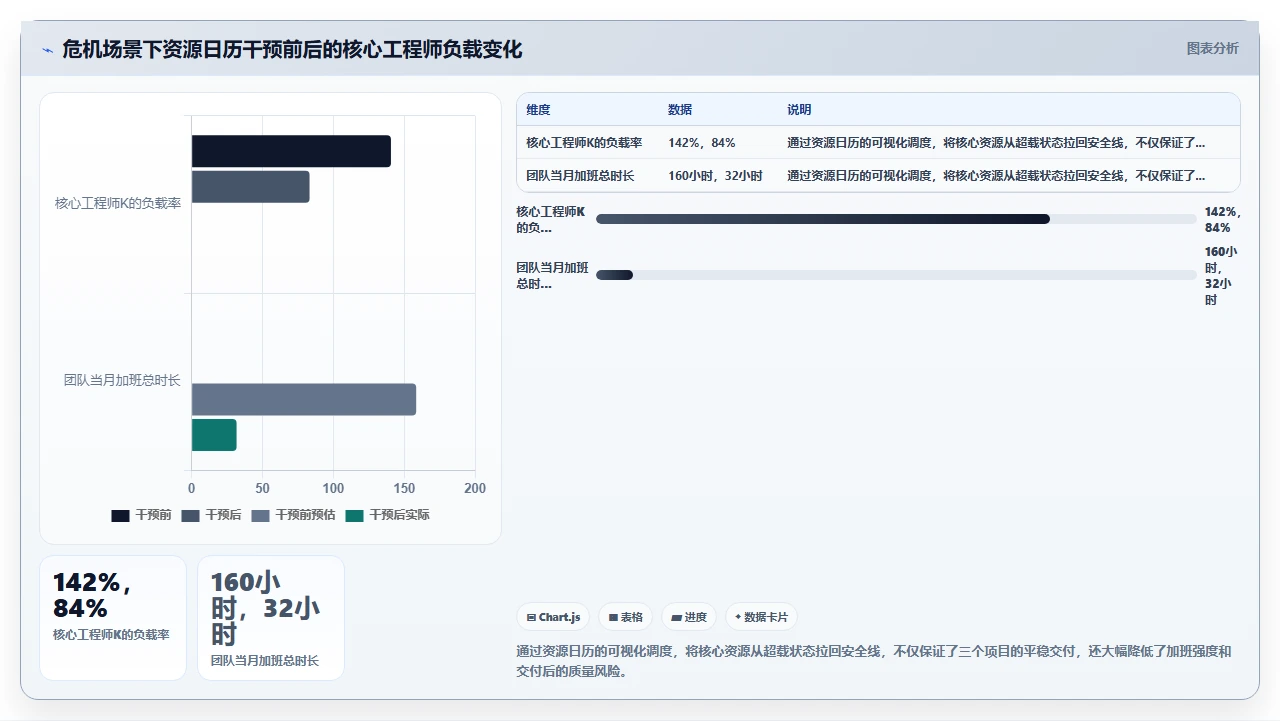Click the description in 核心工程师K row
The height and width of the screenshot is (721, 1280).
click(x=996, y=143)
